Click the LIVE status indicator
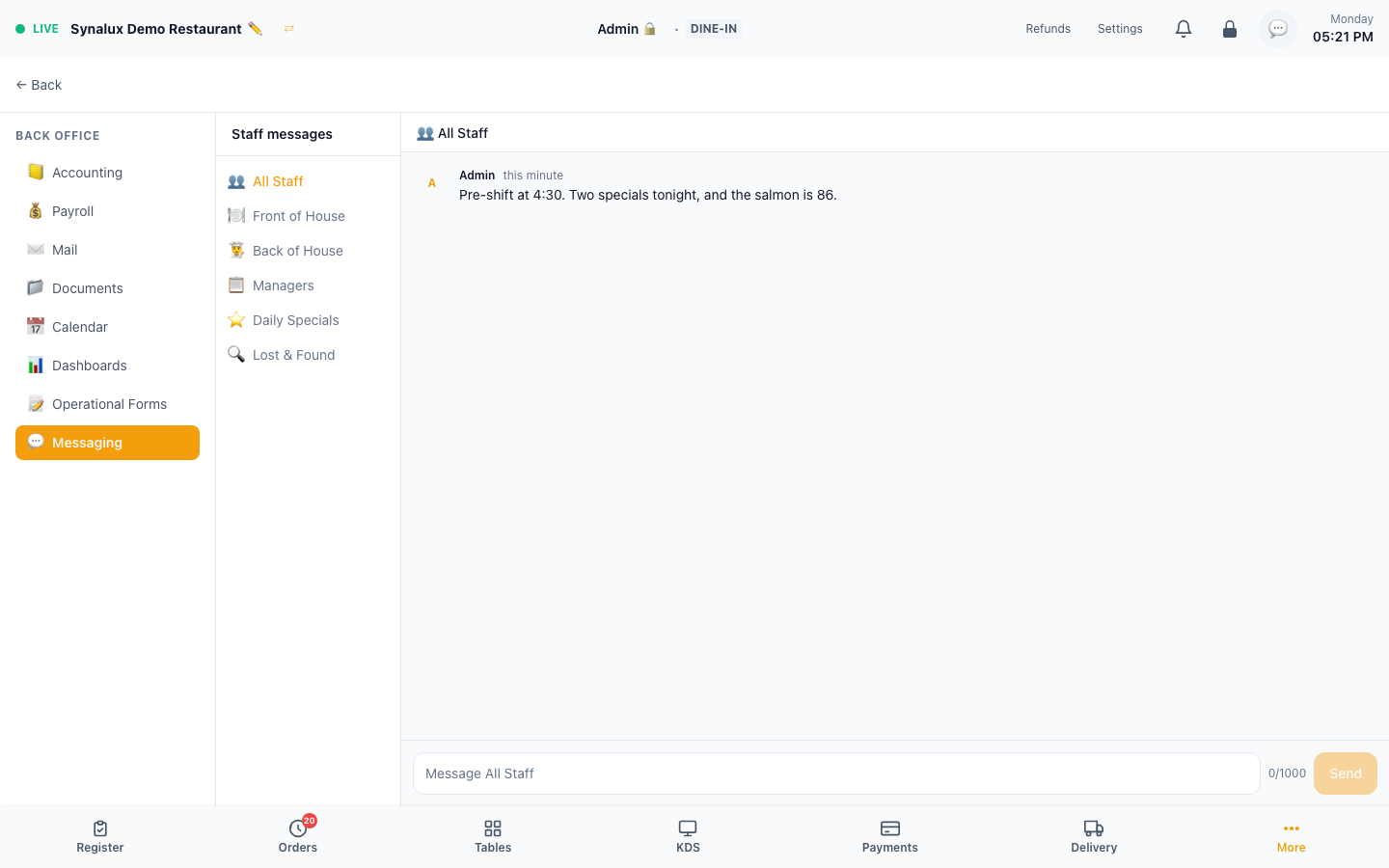Image resolution: width=1389 pixels, height=868 pixels. tap(38, 29)
